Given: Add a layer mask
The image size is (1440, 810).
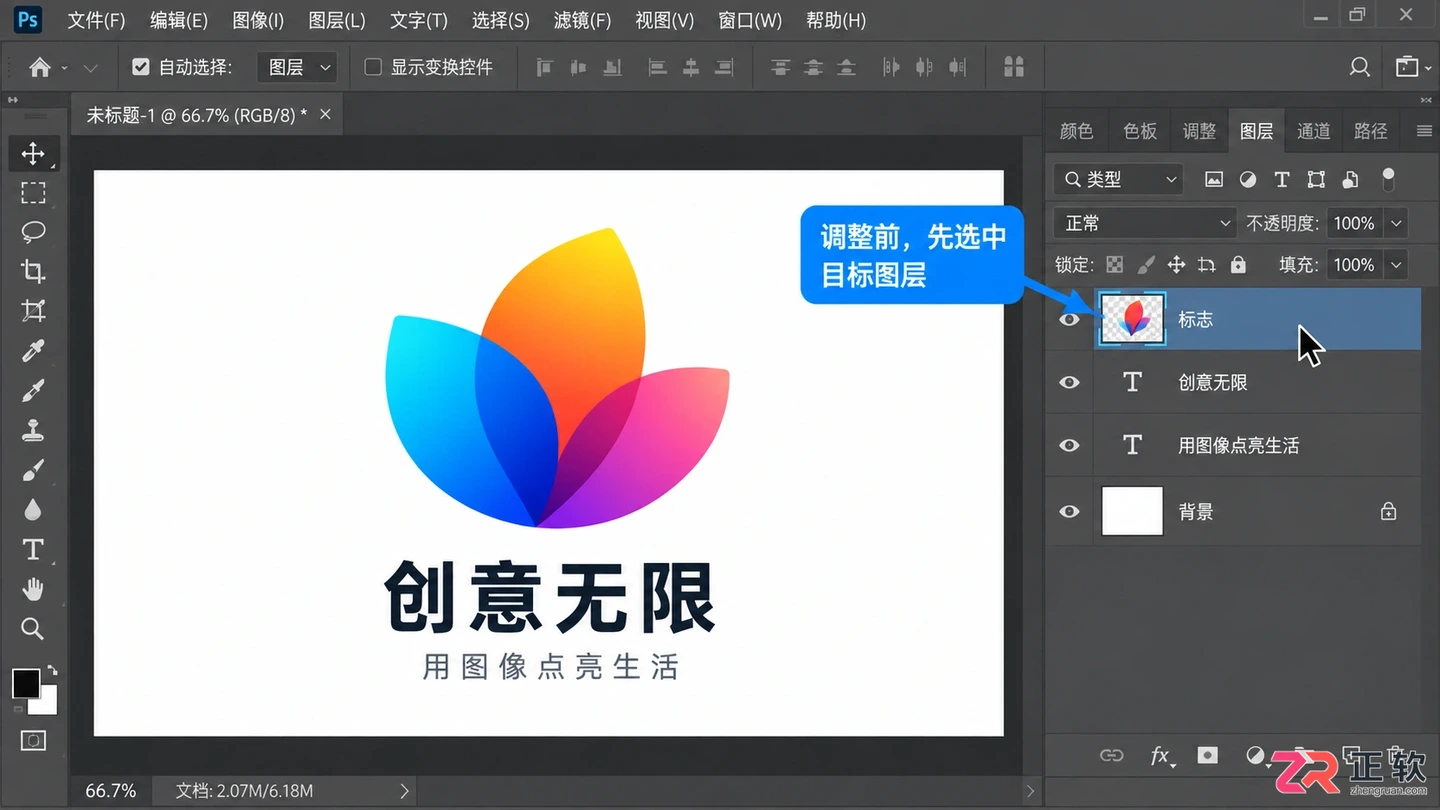Looking at the screenshot, I should (1208, 756).
